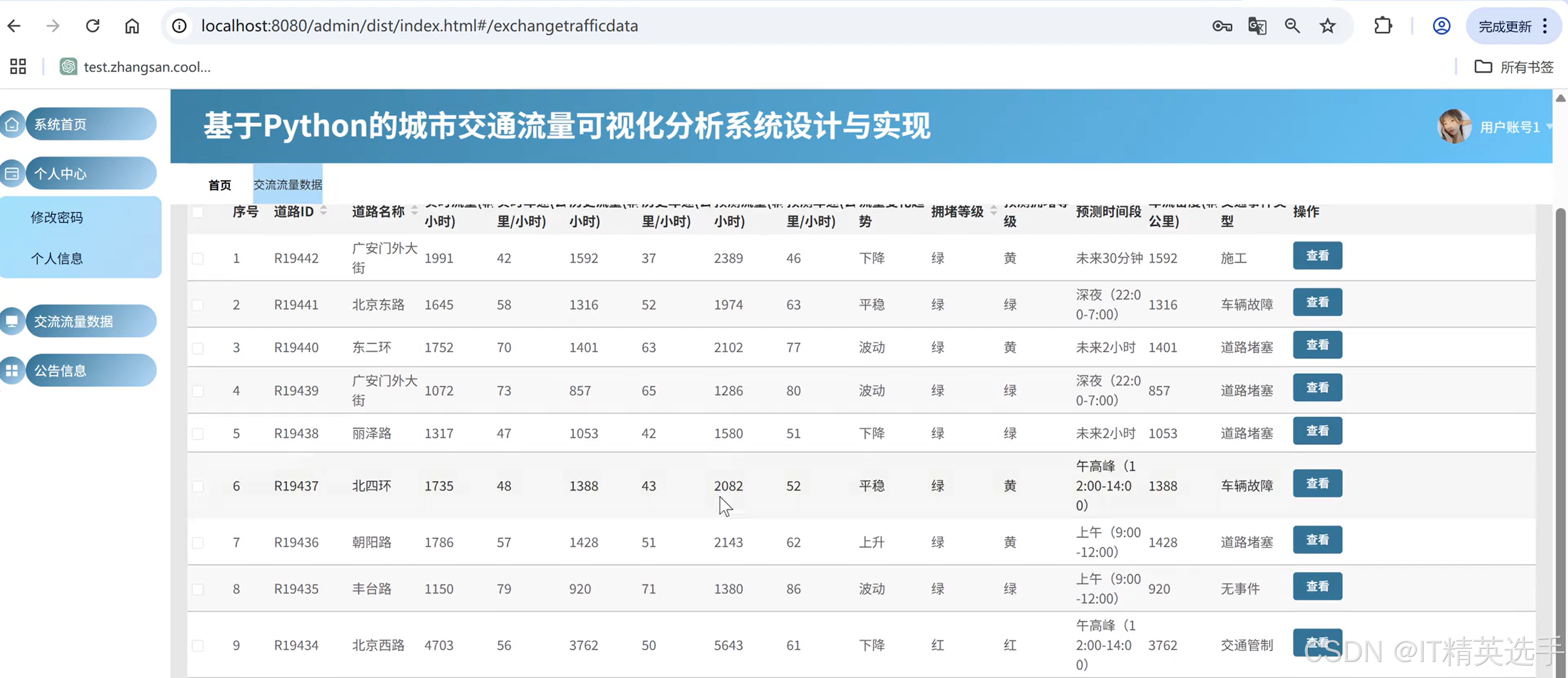Click the card icon beside 个人中心

12,174
